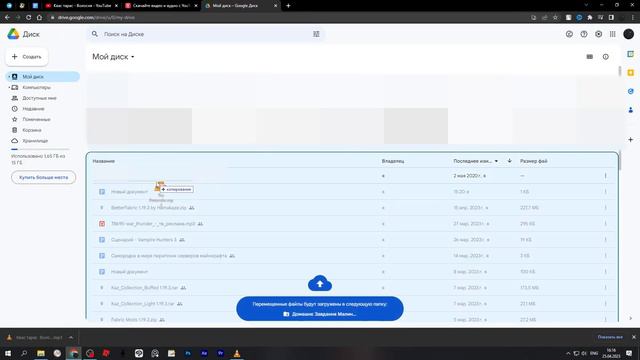640x360 pixels.
Task: Click the Купить больше места button
Action: [x=44, y=178]
